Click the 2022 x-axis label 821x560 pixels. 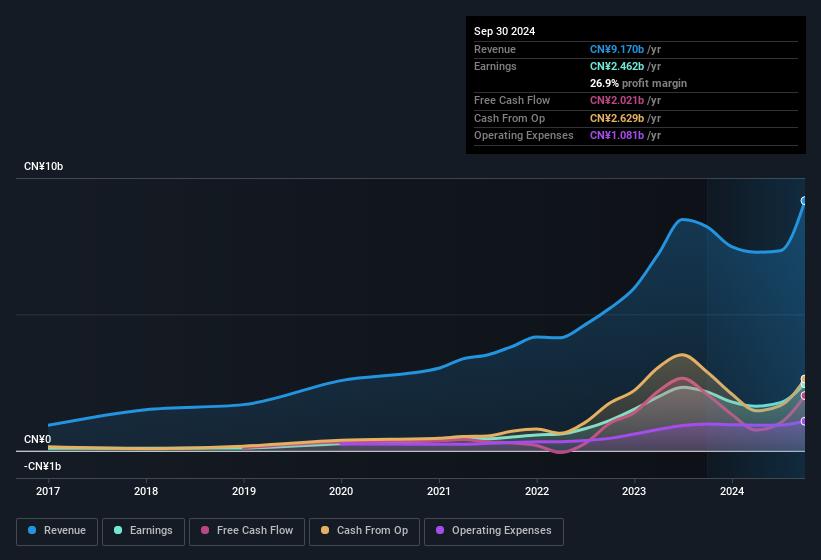pos(537,491)
